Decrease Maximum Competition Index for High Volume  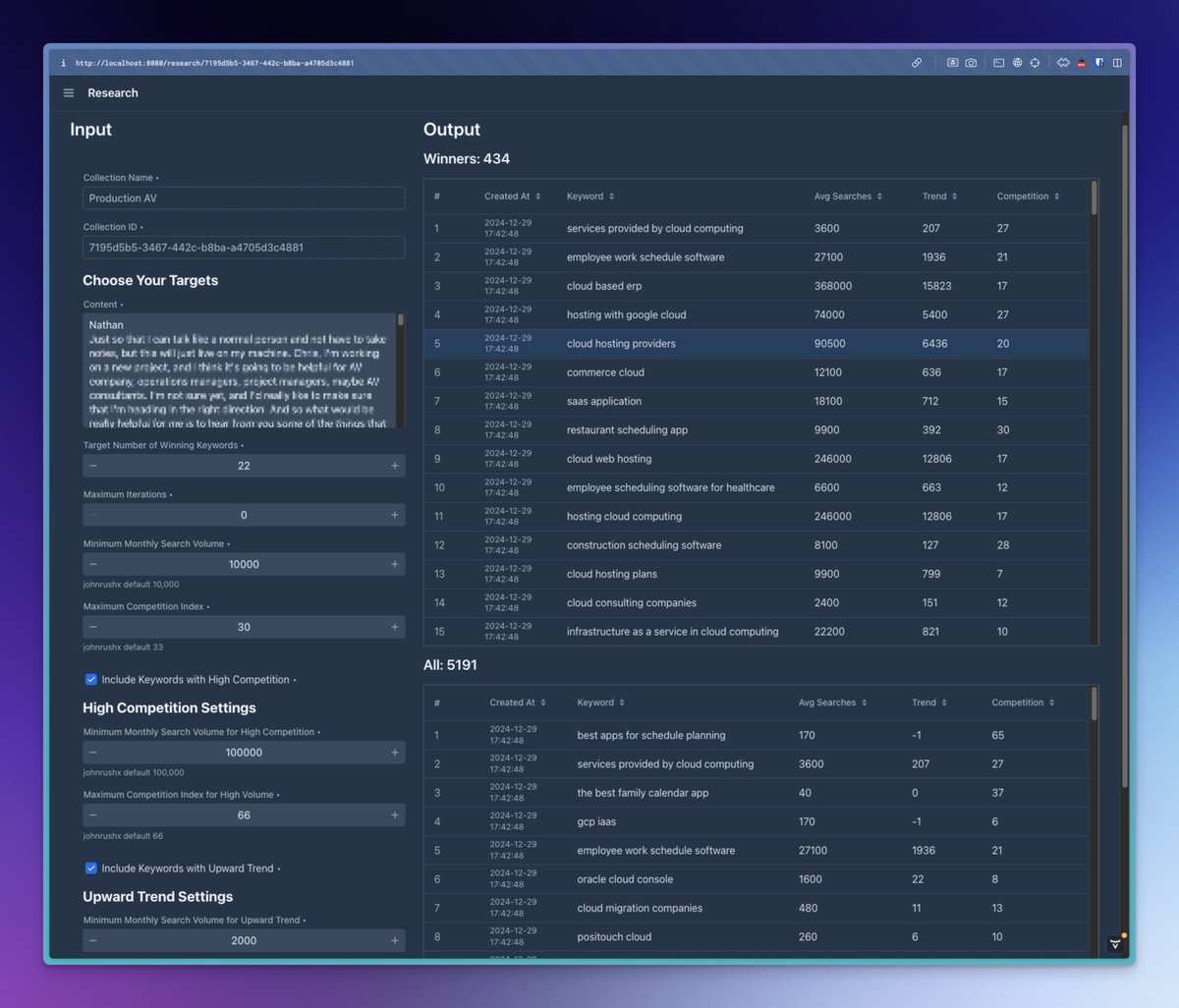click(x=92, y=815)
